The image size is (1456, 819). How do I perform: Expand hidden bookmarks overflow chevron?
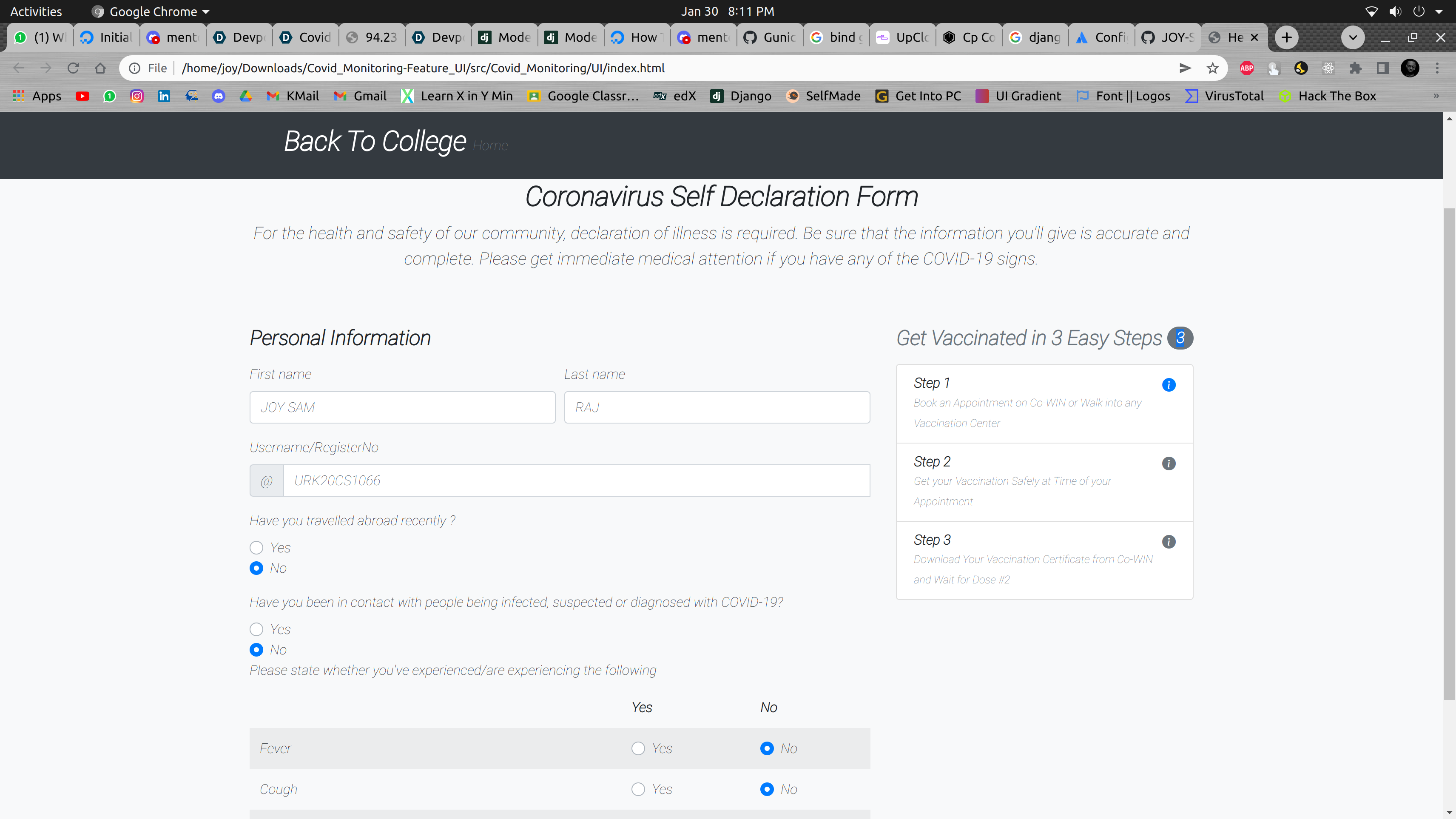(1436, 96)
